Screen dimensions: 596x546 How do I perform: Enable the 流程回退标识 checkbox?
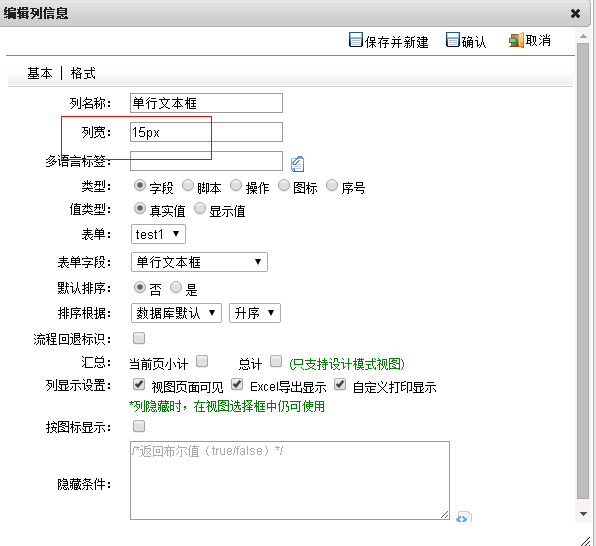(139, 338)
